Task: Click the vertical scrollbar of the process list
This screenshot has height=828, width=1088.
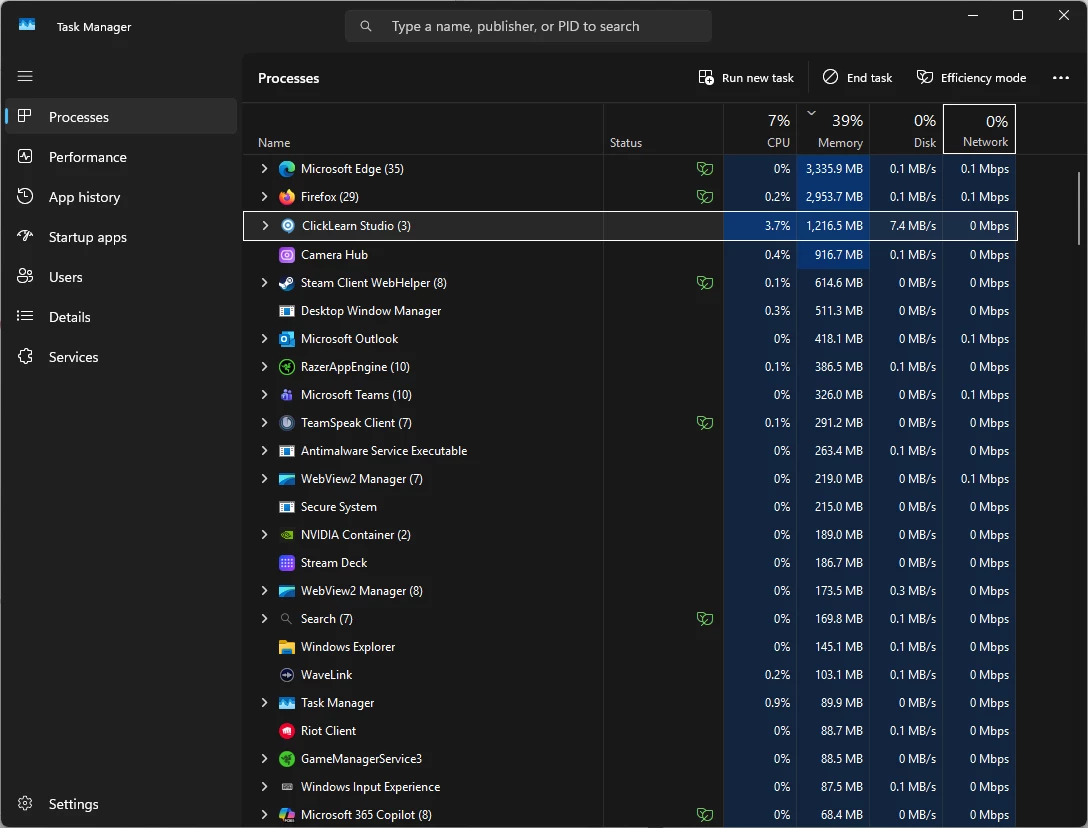Action: [1079, 208]
